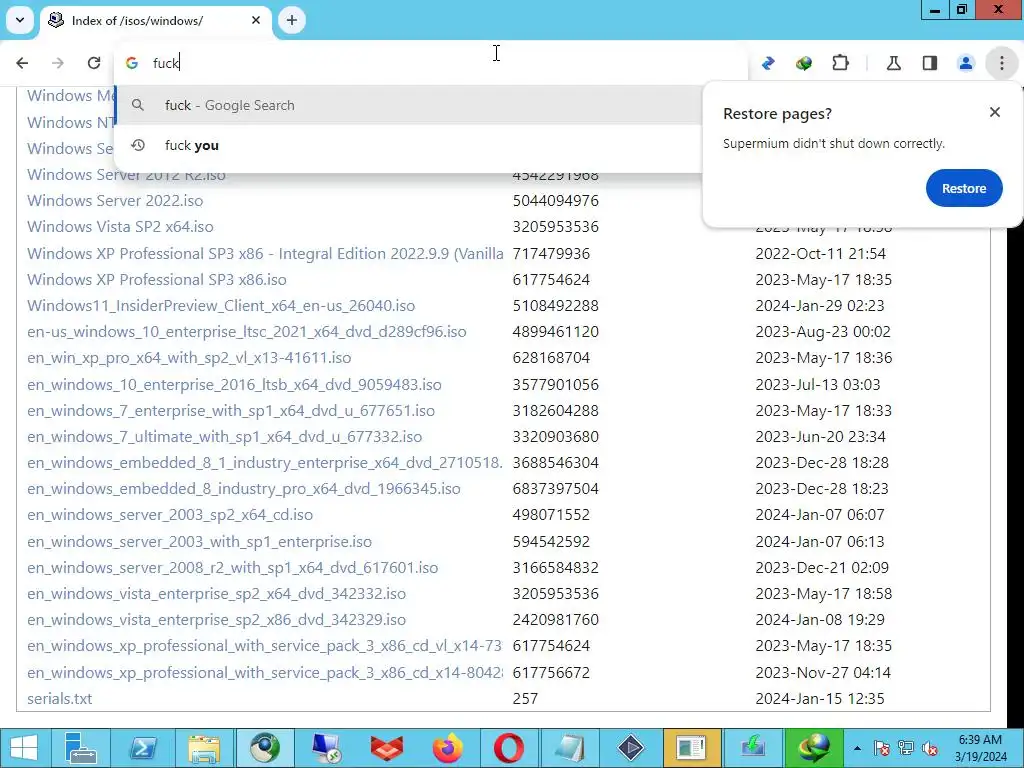The image size is (1024, 768).
Task: Select the Google Search suggestion row
Action: pos(409,105)
